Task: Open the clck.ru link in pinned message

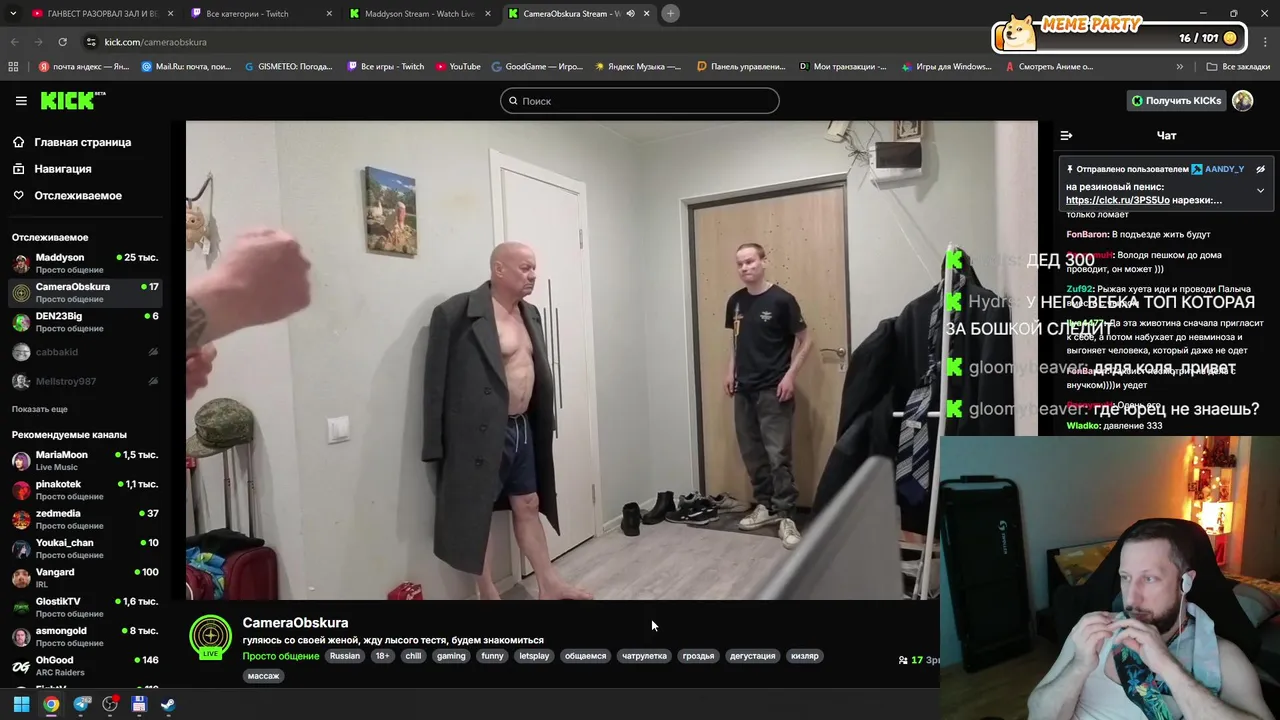Action: pos(1117,200)
